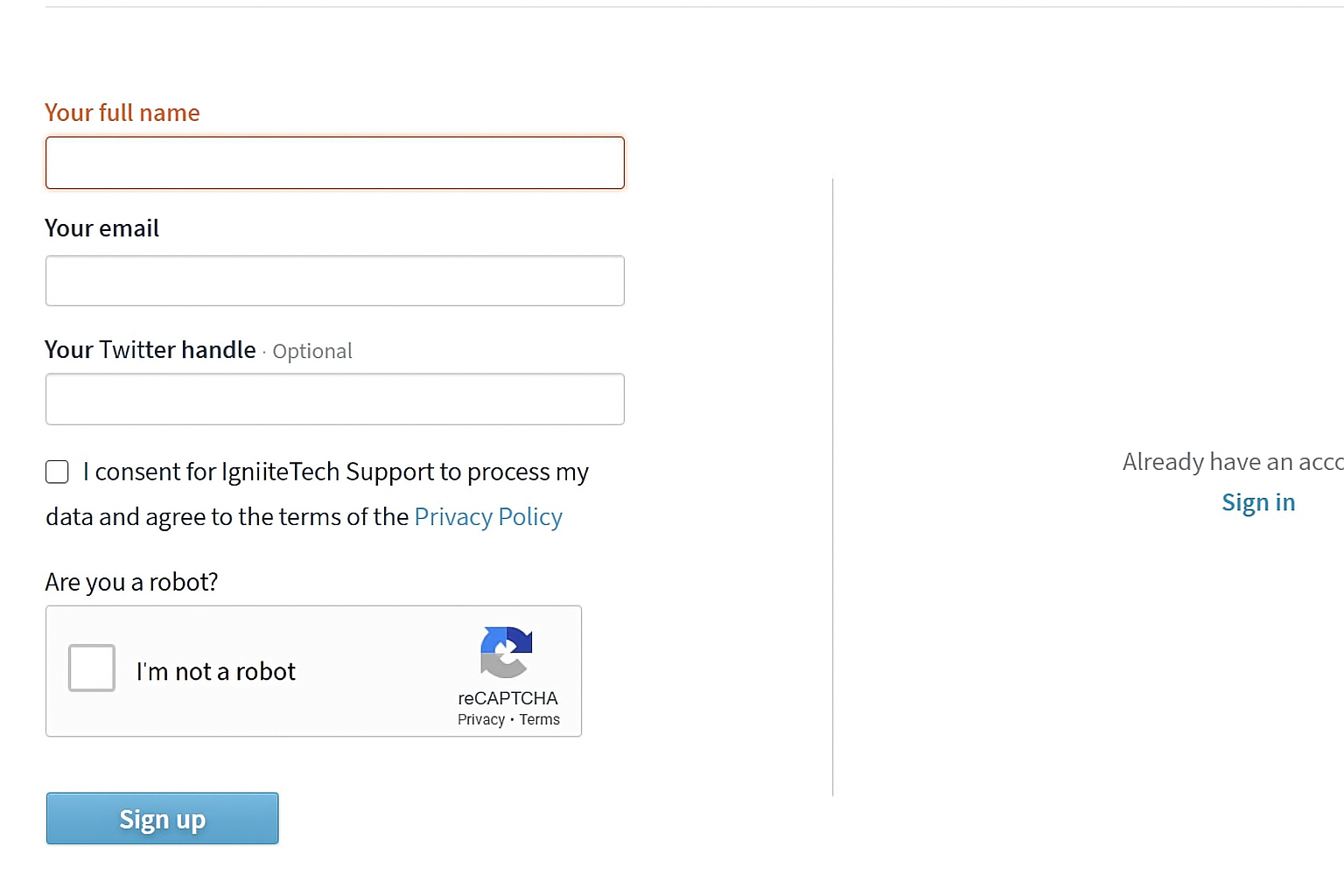Open reCAPTCHA Terms link
1344x896 pixels.
[539, 719]
